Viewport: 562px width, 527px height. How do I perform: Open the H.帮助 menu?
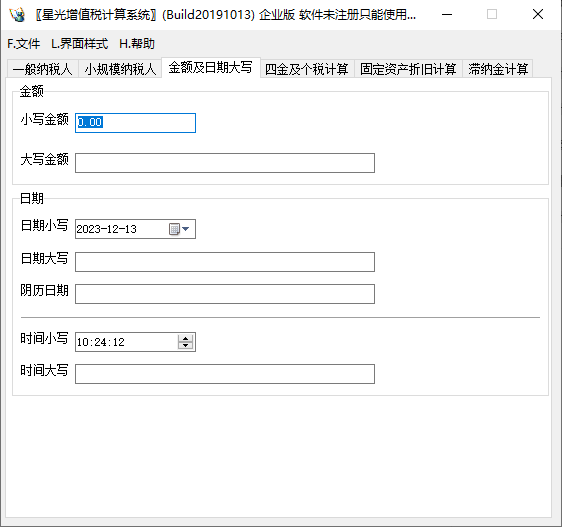137,44
